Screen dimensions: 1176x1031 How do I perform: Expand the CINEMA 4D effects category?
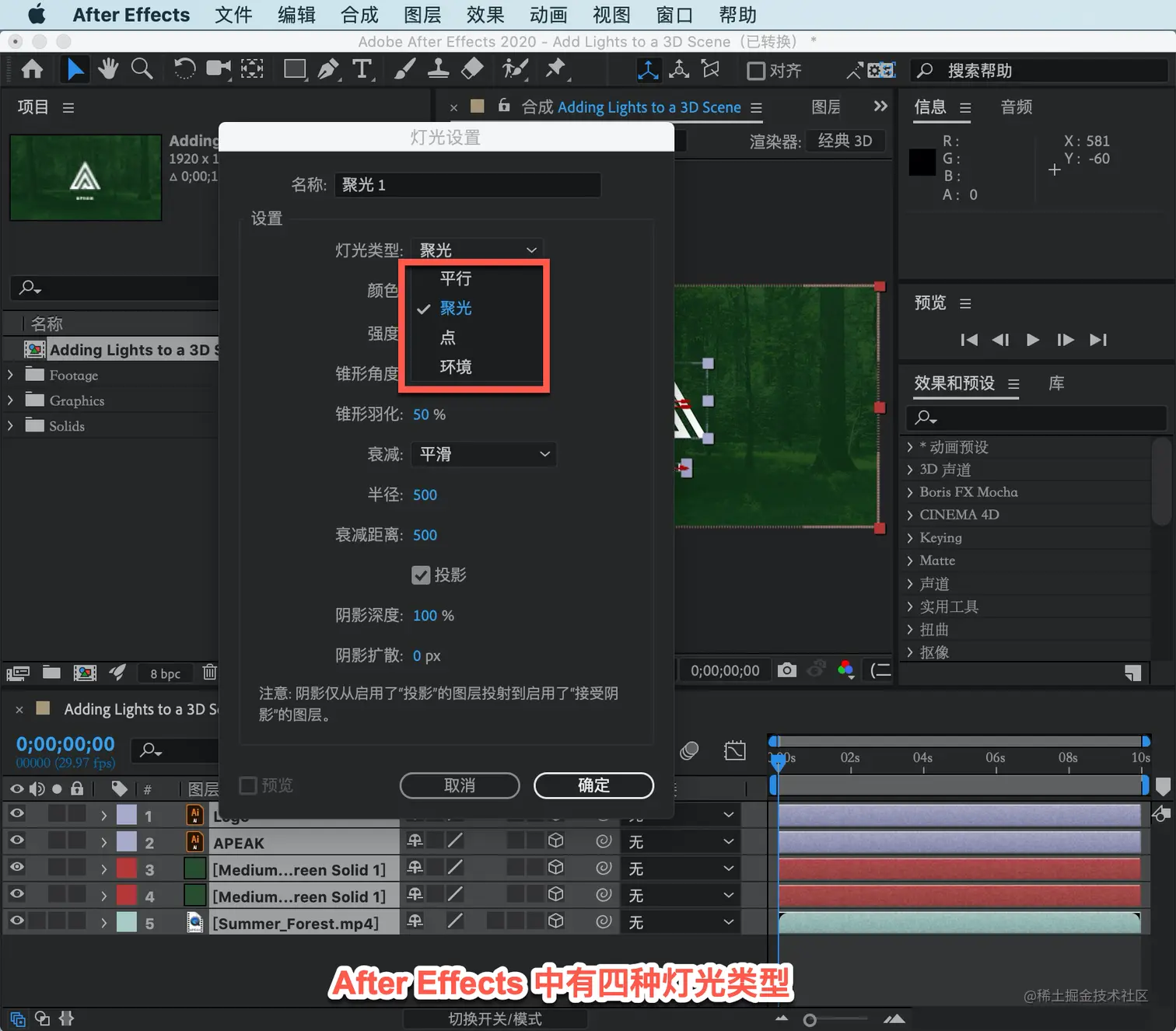point(910,515)
